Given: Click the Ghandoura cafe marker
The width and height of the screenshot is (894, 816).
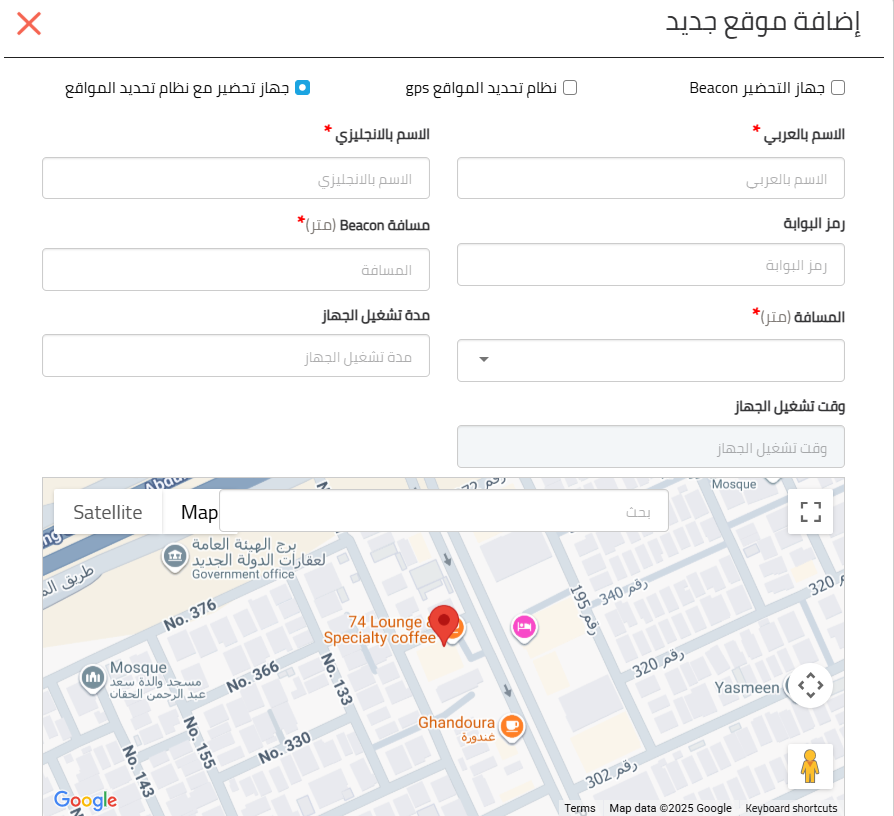Looking at the screenshot, I should coord(512,726).
